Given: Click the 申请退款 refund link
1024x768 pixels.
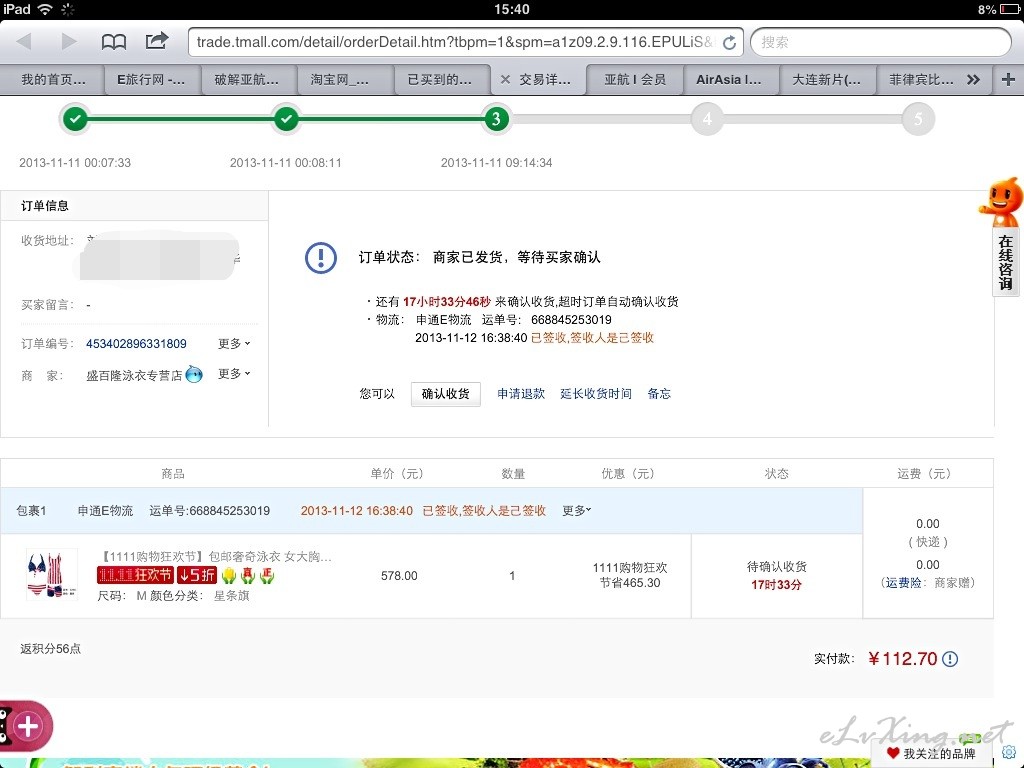Looking at the screenshot, I should pos(520,394).
